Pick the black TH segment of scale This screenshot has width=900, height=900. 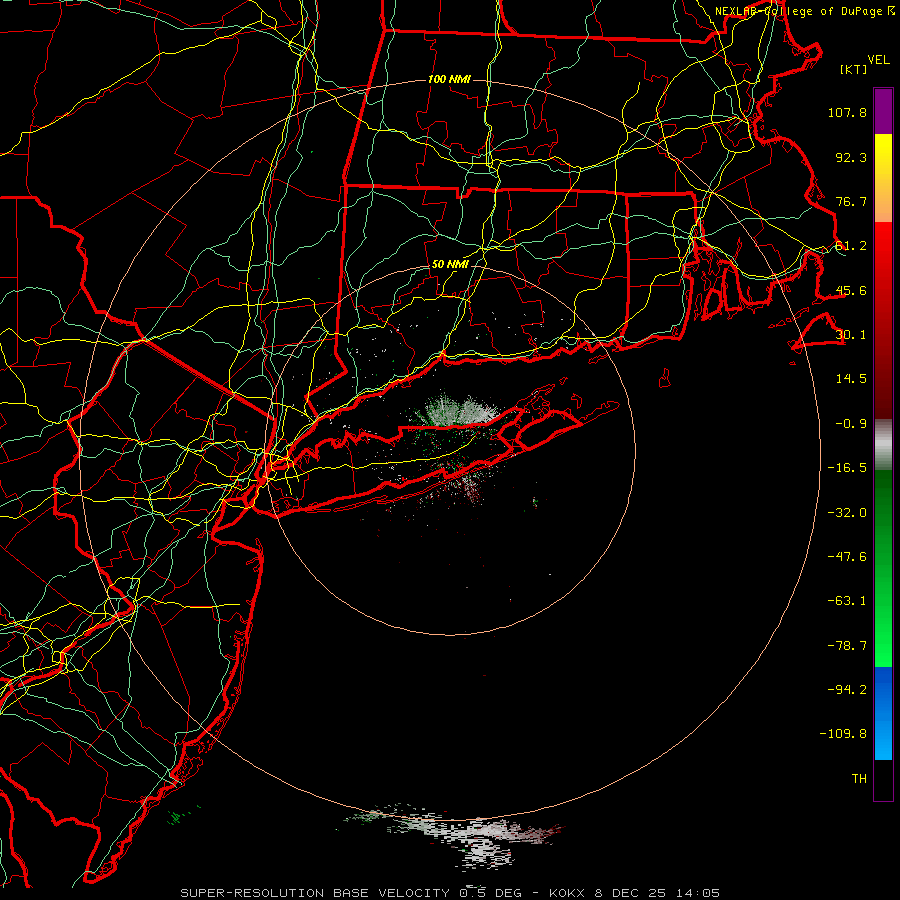click(x=883, y=779)
